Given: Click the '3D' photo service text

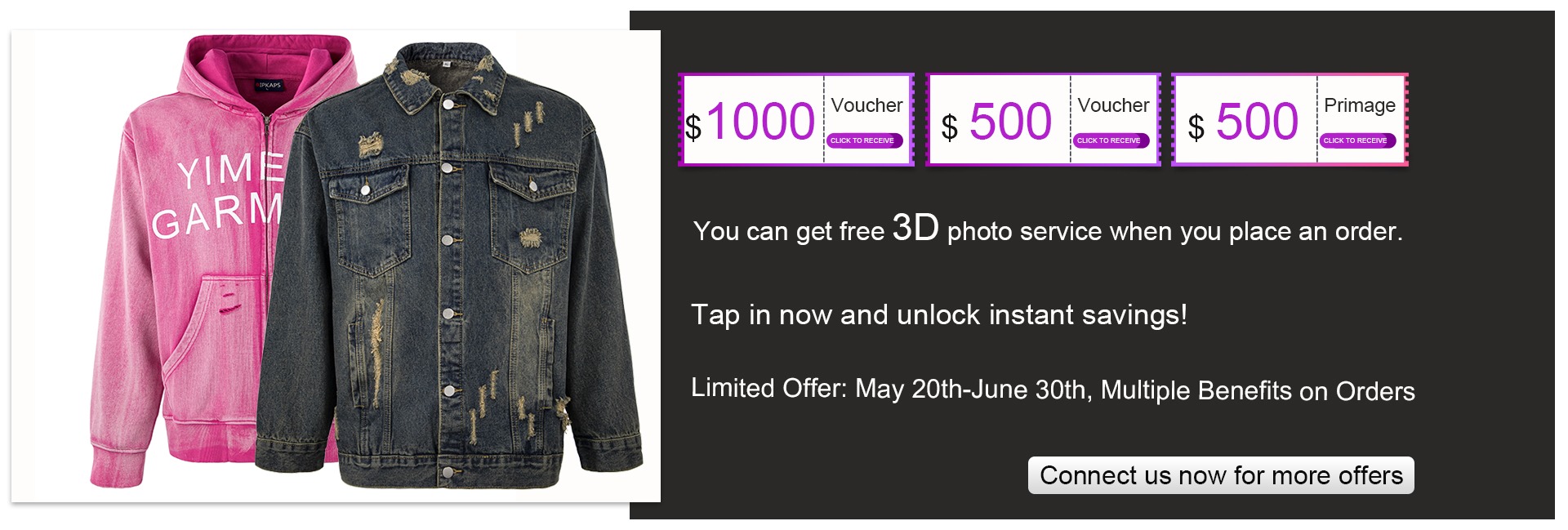Looking at the screenshot, I should tap(915, 227).
